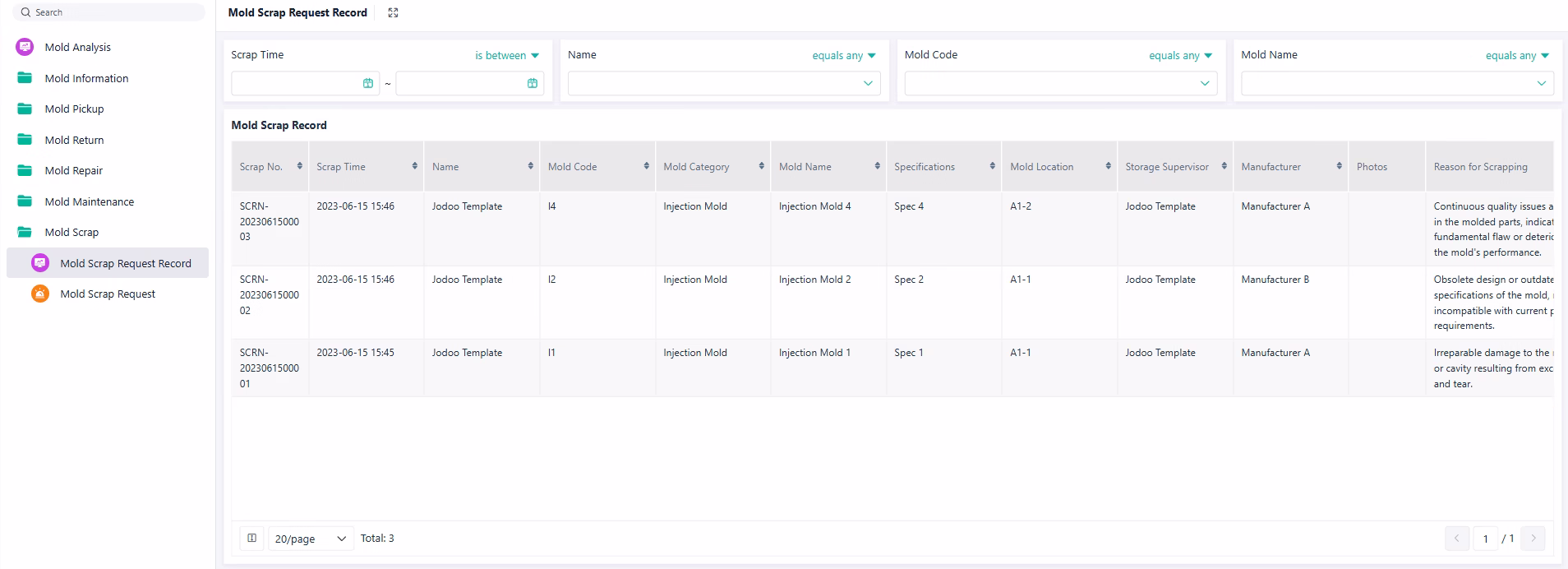This screenshot has width=1568, height=569.
Task: Go to next page arrow
Action: (1533, 539)
